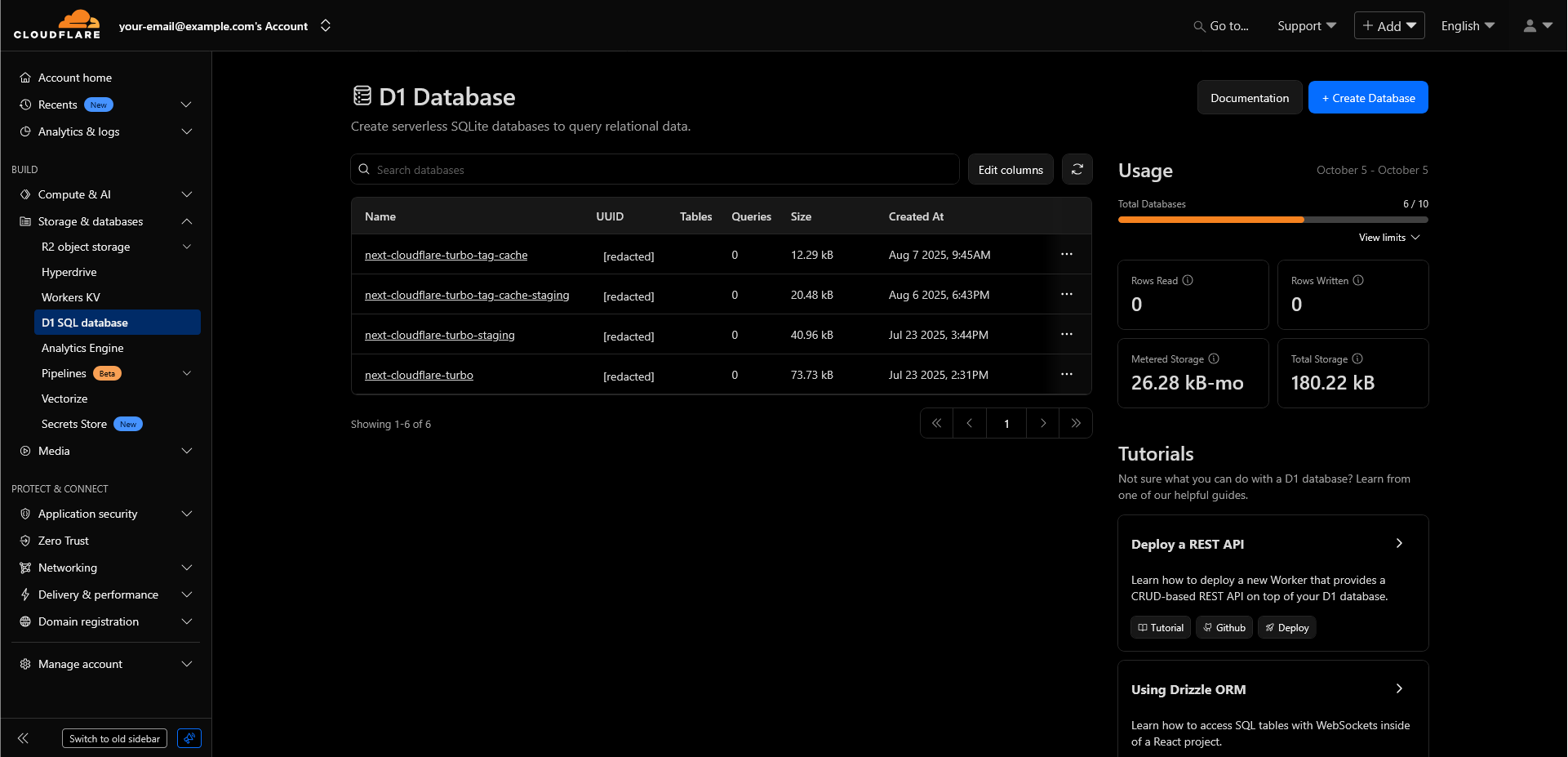Select D1 SQL database sidebar item

pyautogui.click(x=117, y=323)
